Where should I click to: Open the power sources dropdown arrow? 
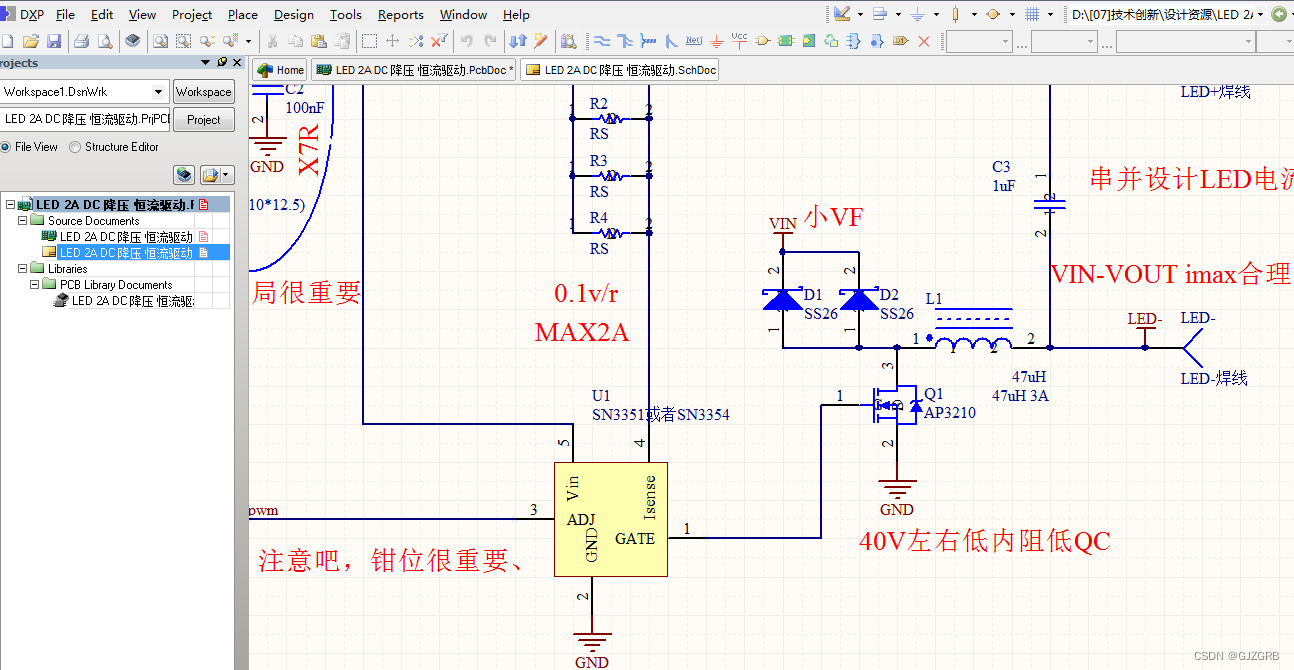936,14
